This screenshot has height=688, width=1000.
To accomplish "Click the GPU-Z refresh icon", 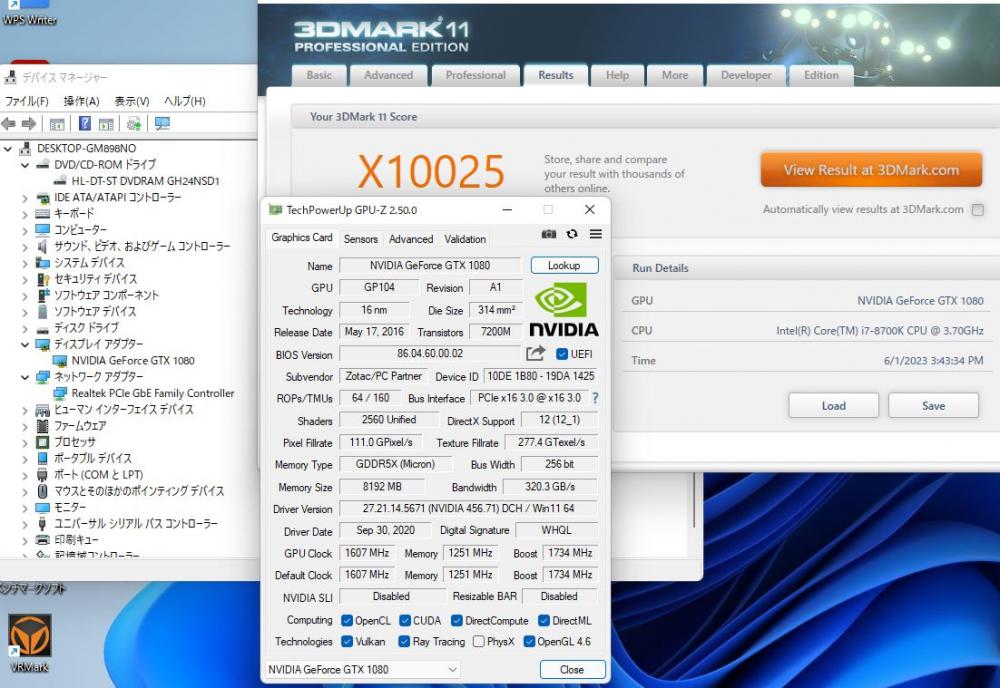I will click(572, 234).
